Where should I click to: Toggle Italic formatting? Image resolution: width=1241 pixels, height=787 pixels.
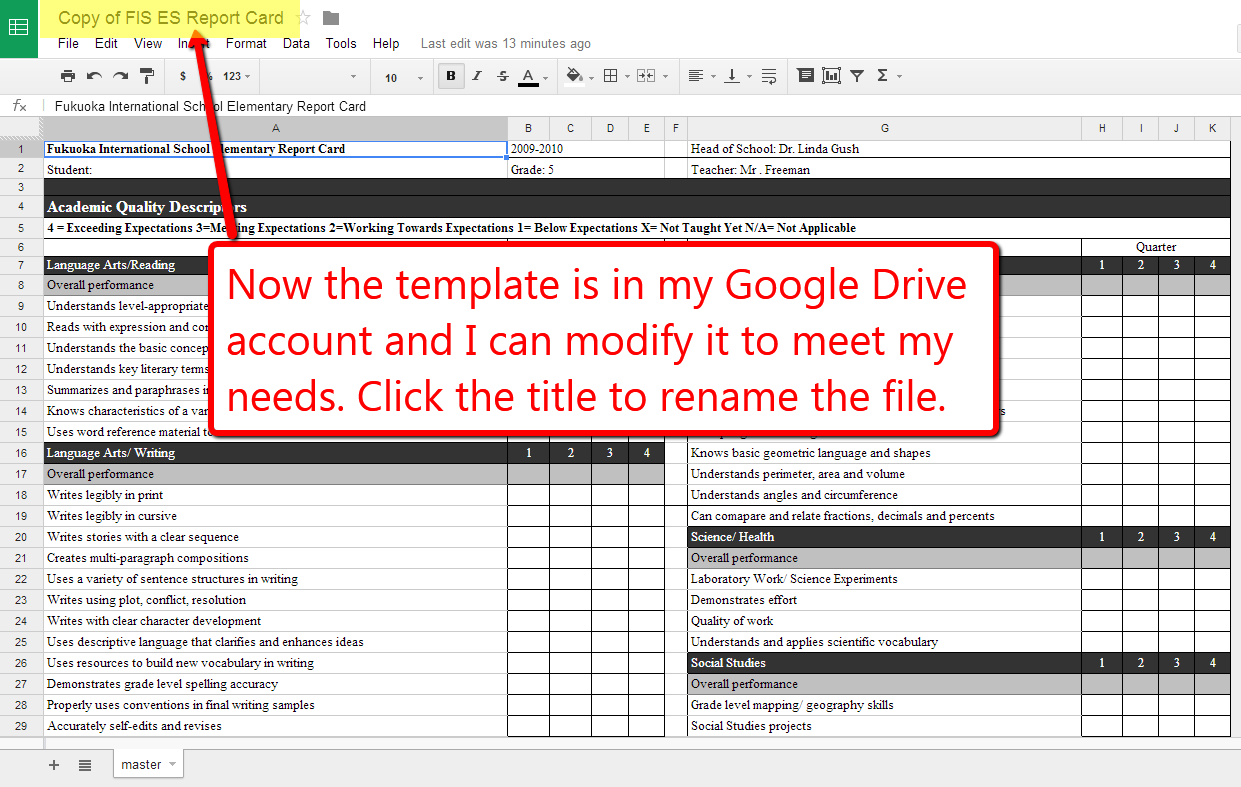477,76
